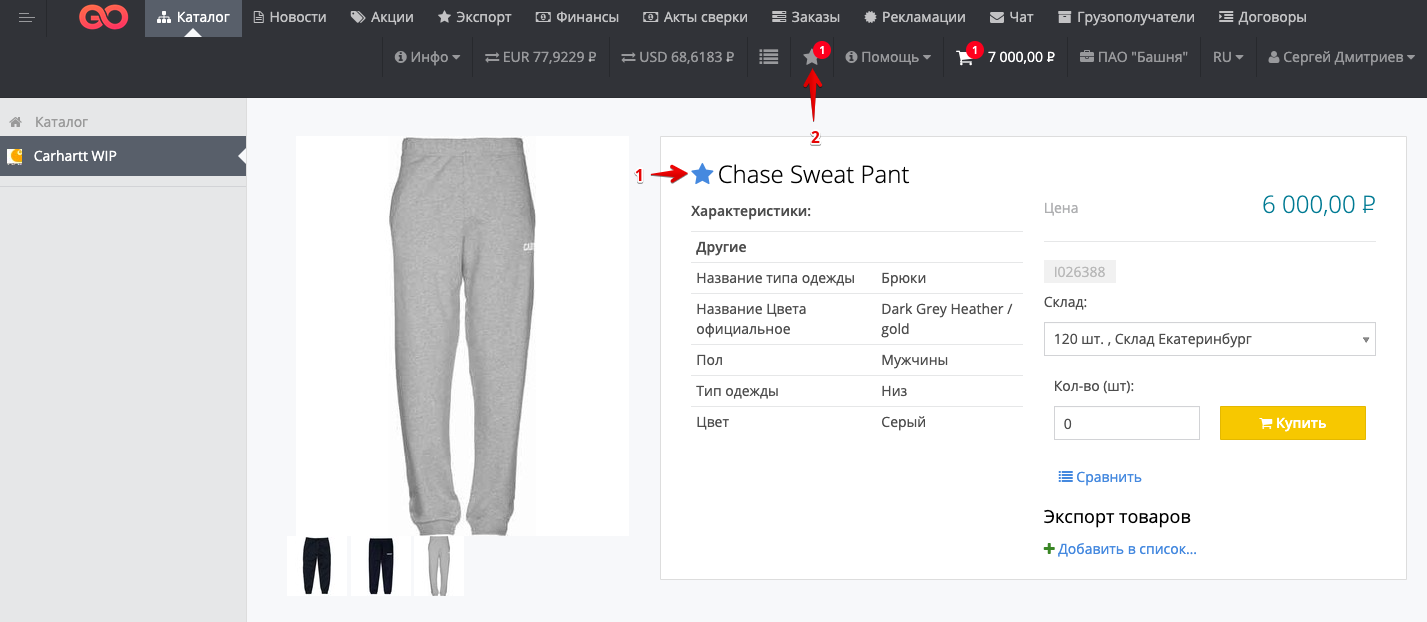1427x622 pixels.
Task: Click the hamburger menu icon
Action: pyautogui.click(x=27, y=17)
